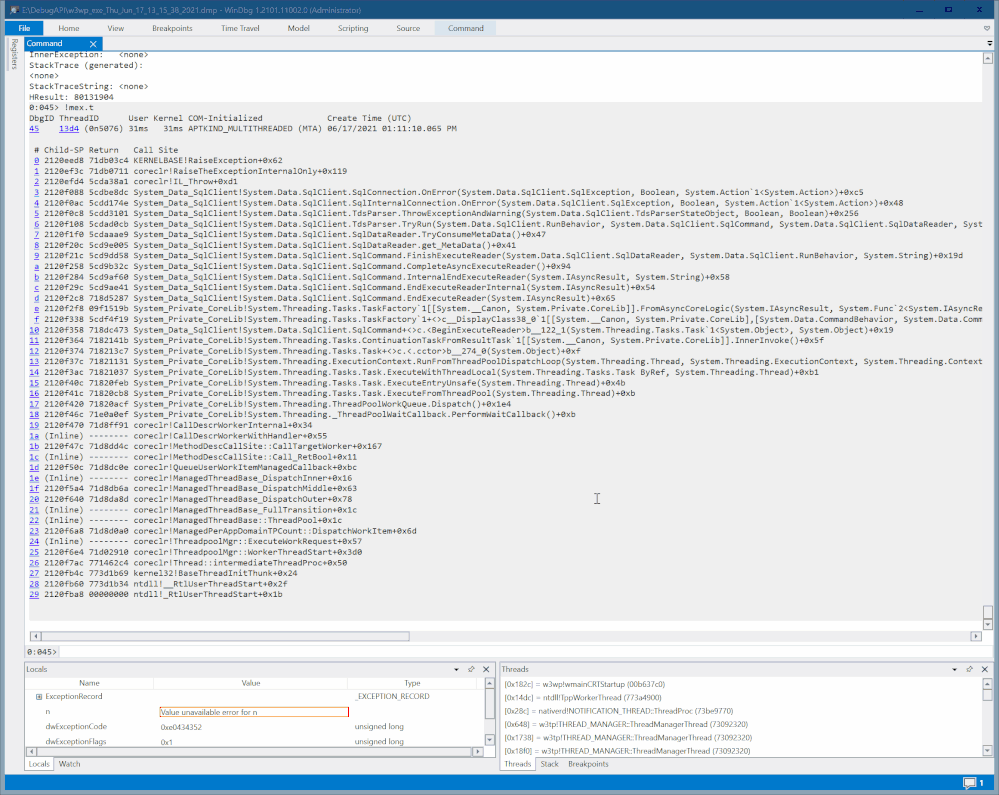Open Locals panel options dropdown arrow
The width and height of the screenshot is (999, 795).
click(x=456, y=670)
